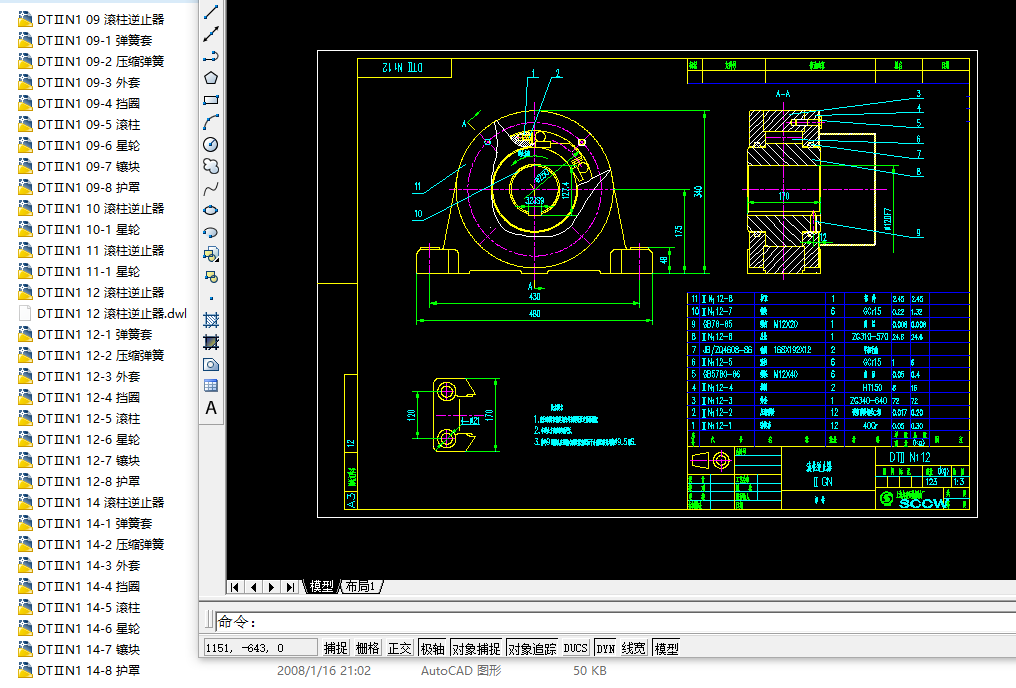Click the file type text AutoCAD 图形

[x=461, y=671]
